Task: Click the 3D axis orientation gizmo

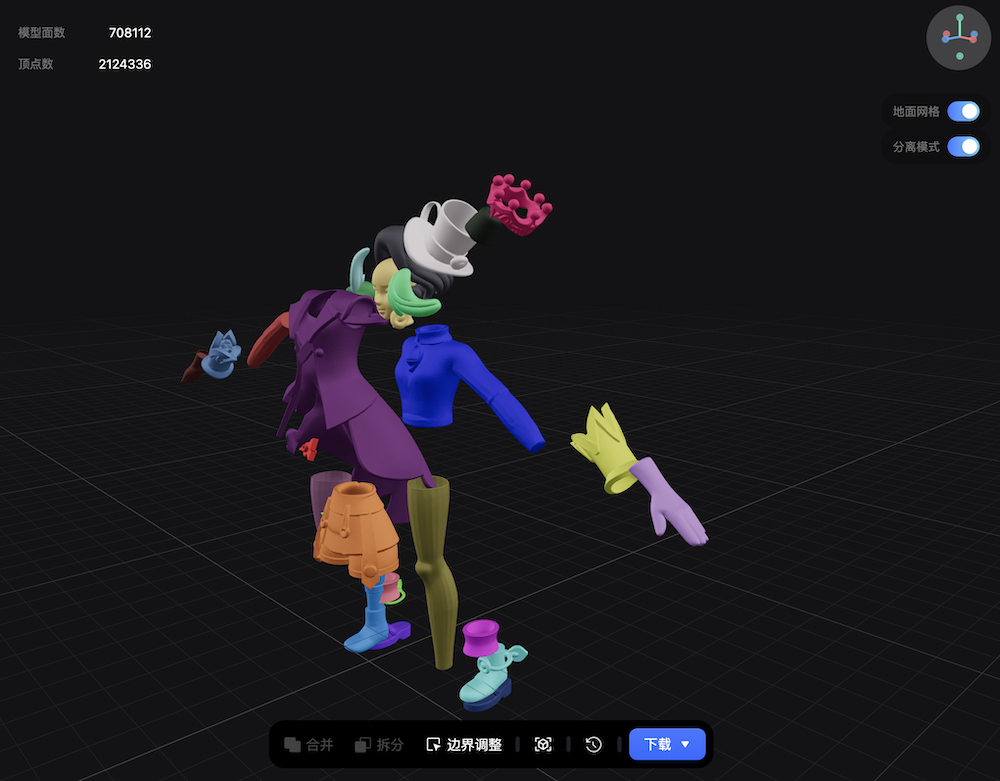Action: click(957, 37)
